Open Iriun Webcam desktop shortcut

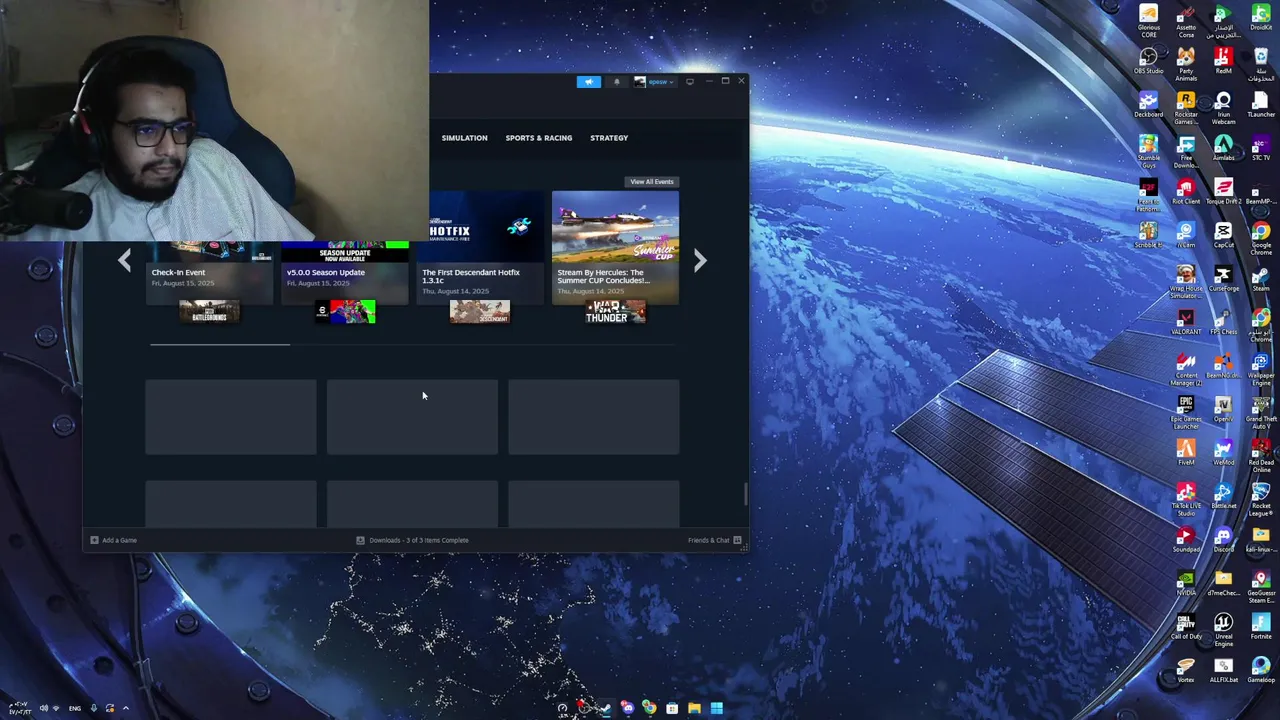tap(1223, 108)
